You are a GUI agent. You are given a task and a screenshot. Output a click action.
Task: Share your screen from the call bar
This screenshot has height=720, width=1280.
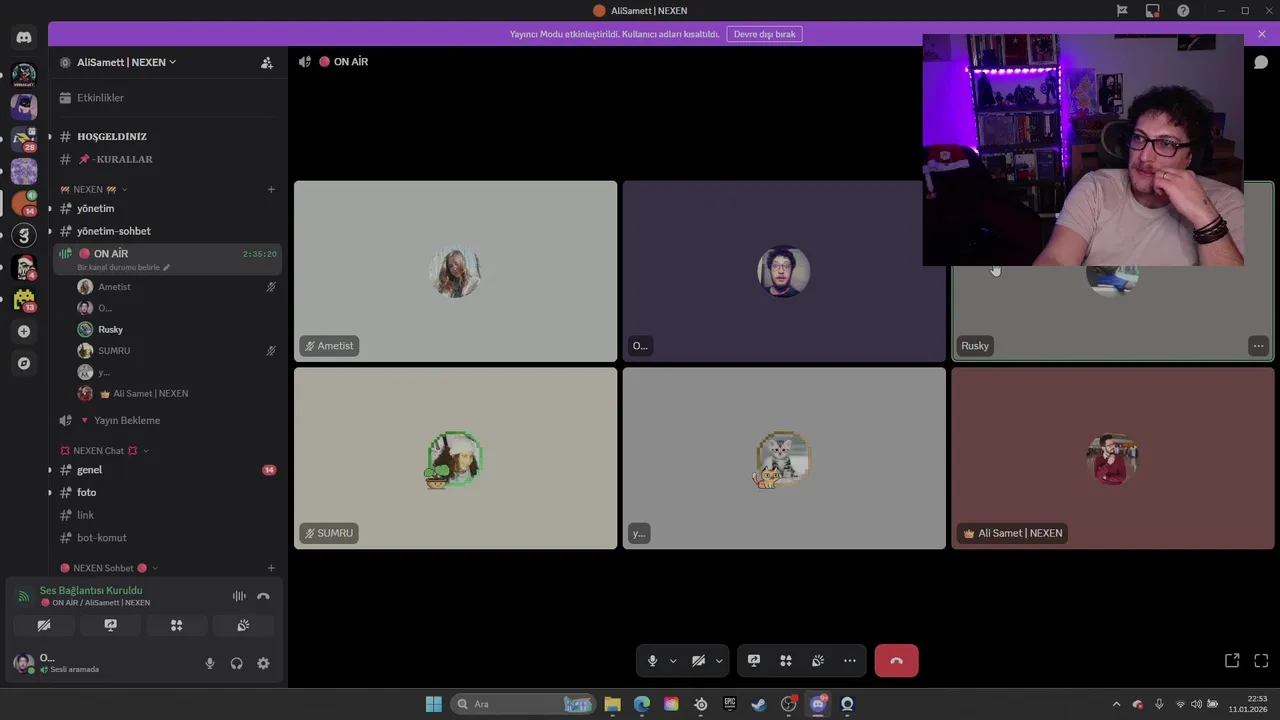754,661
